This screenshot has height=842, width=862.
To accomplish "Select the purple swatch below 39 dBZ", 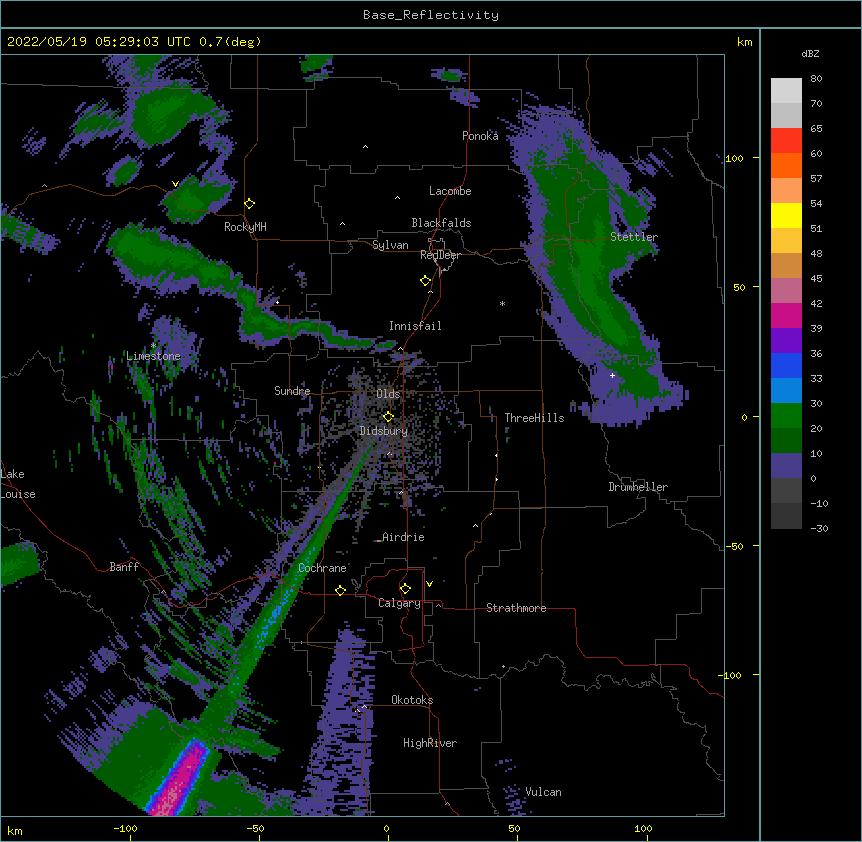I will pos(786,340).
